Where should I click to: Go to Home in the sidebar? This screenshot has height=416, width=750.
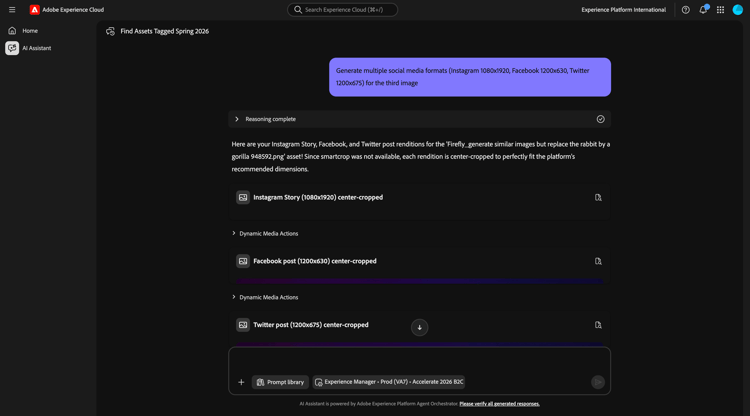(30, 31)
